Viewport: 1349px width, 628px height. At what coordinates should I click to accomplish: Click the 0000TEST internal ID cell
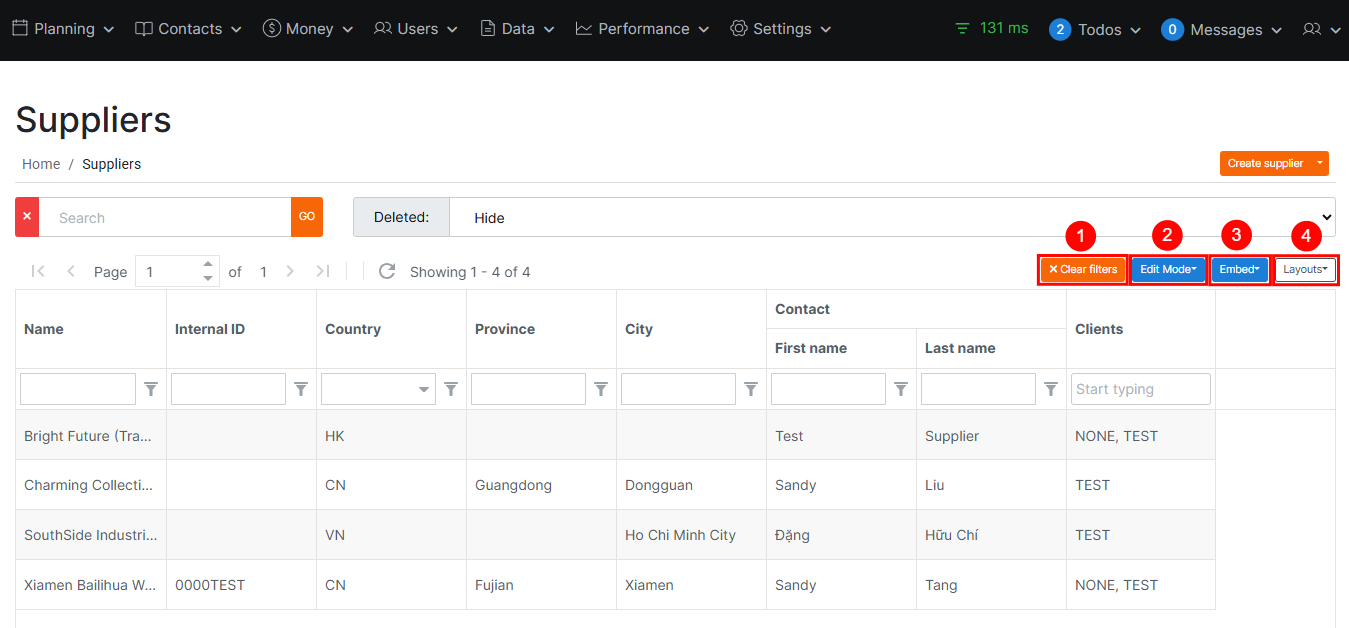point(241,585)
